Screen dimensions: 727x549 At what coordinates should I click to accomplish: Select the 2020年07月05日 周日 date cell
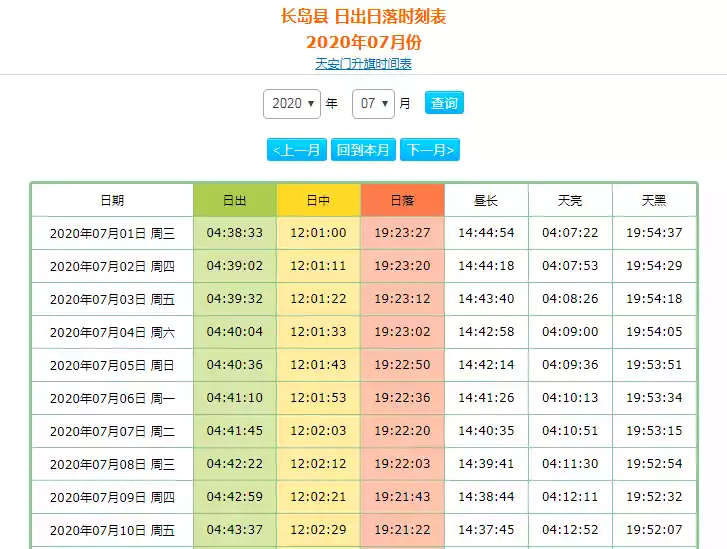(x=112, y=365)
